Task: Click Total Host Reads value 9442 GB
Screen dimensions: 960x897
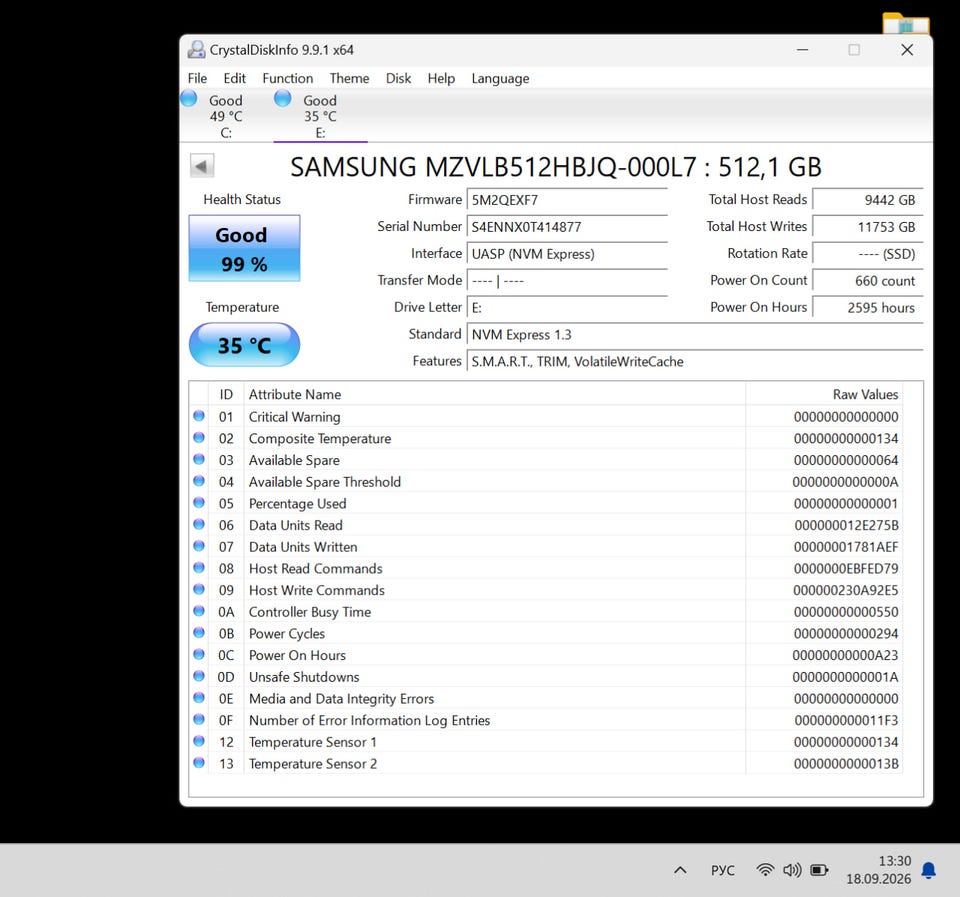Action: (868, 200)
